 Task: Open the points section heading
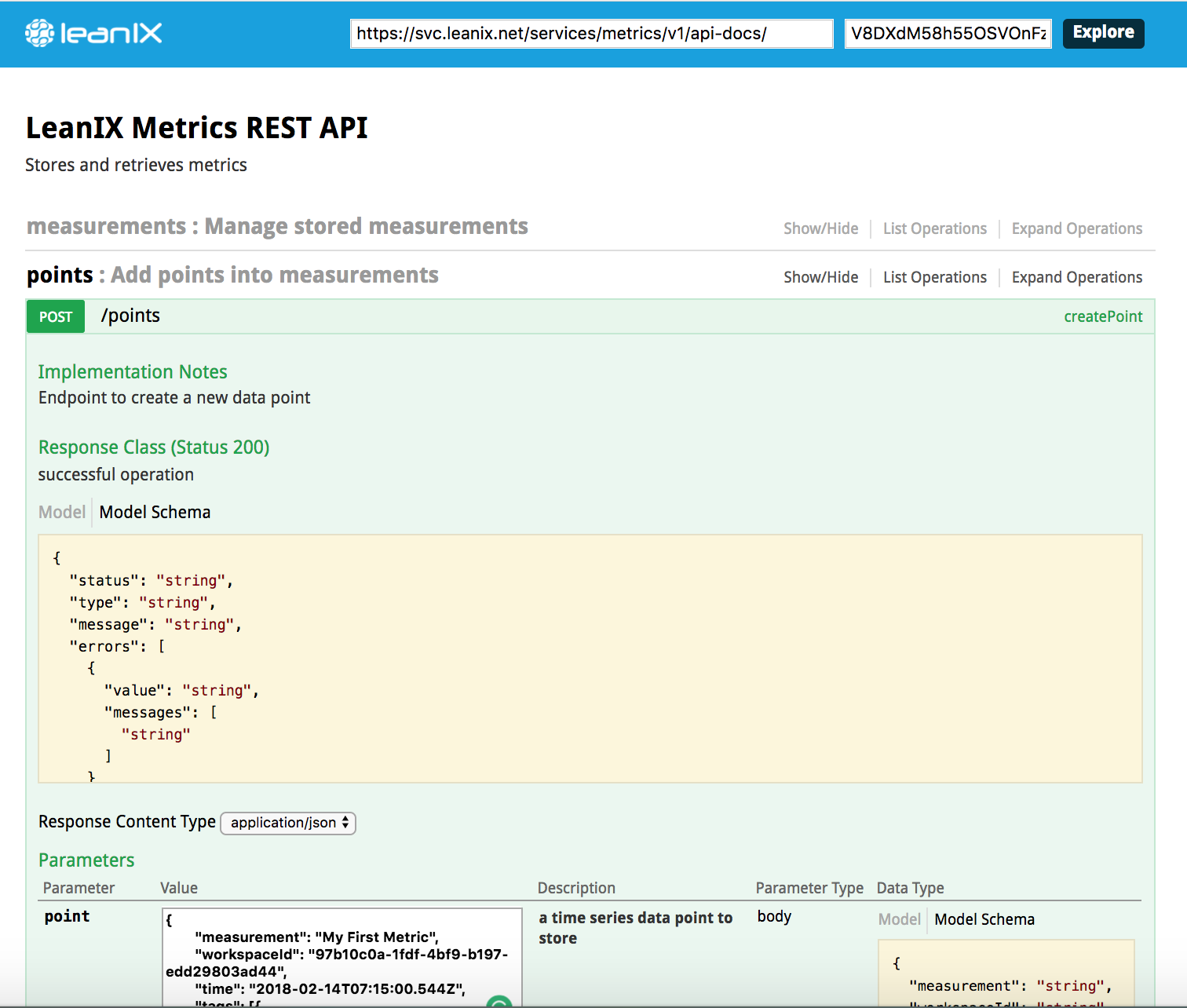pos(232,275)
